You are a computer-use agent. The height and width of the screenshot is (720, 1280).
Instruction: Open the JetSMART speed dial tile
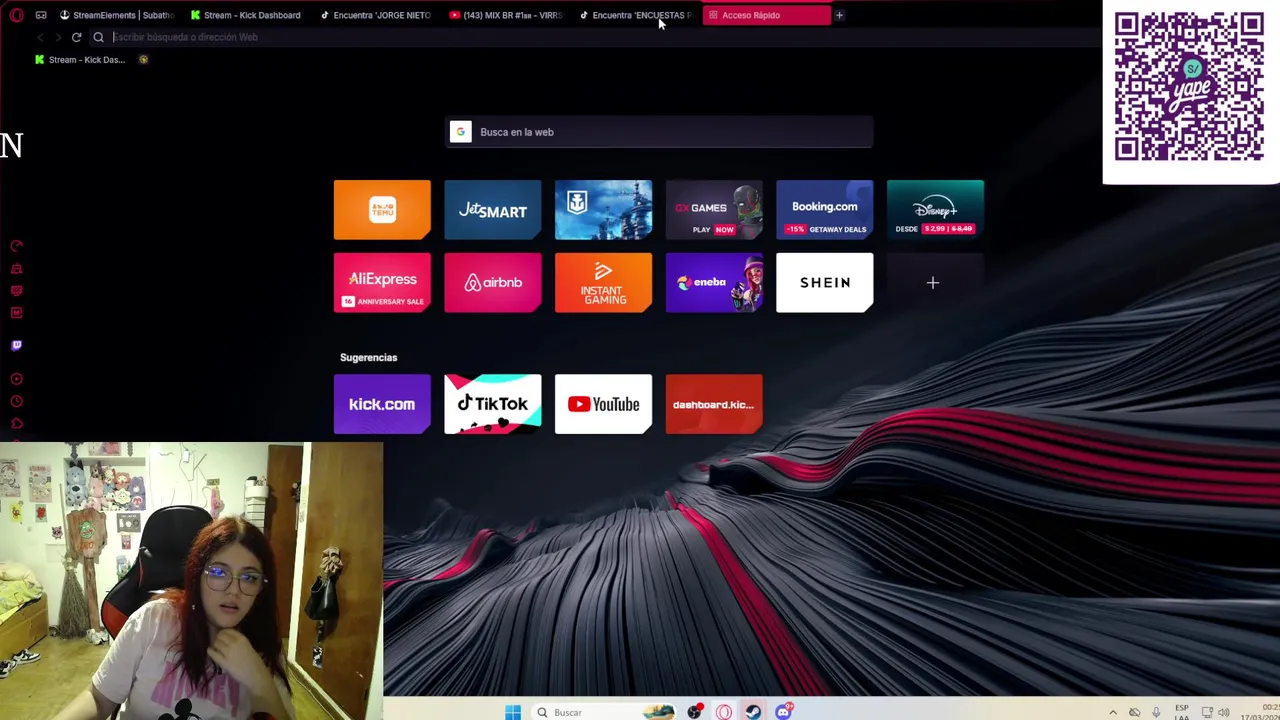493,210
